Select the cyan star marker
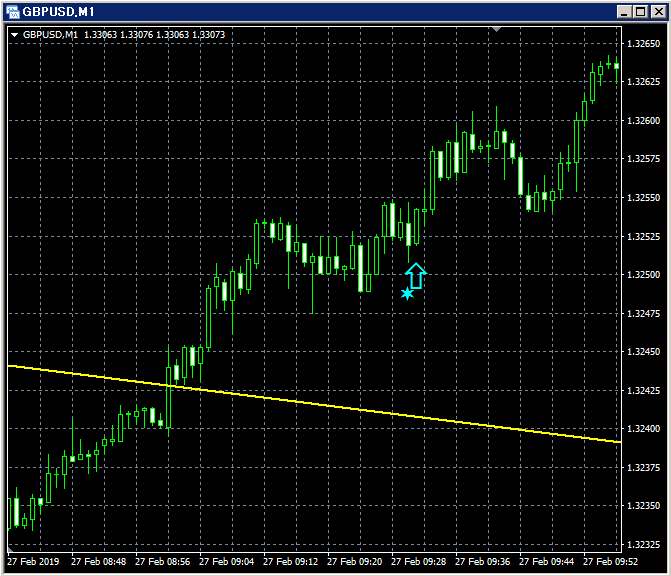The height and width of the screenshot is (576, 671). tap(407, 294)
